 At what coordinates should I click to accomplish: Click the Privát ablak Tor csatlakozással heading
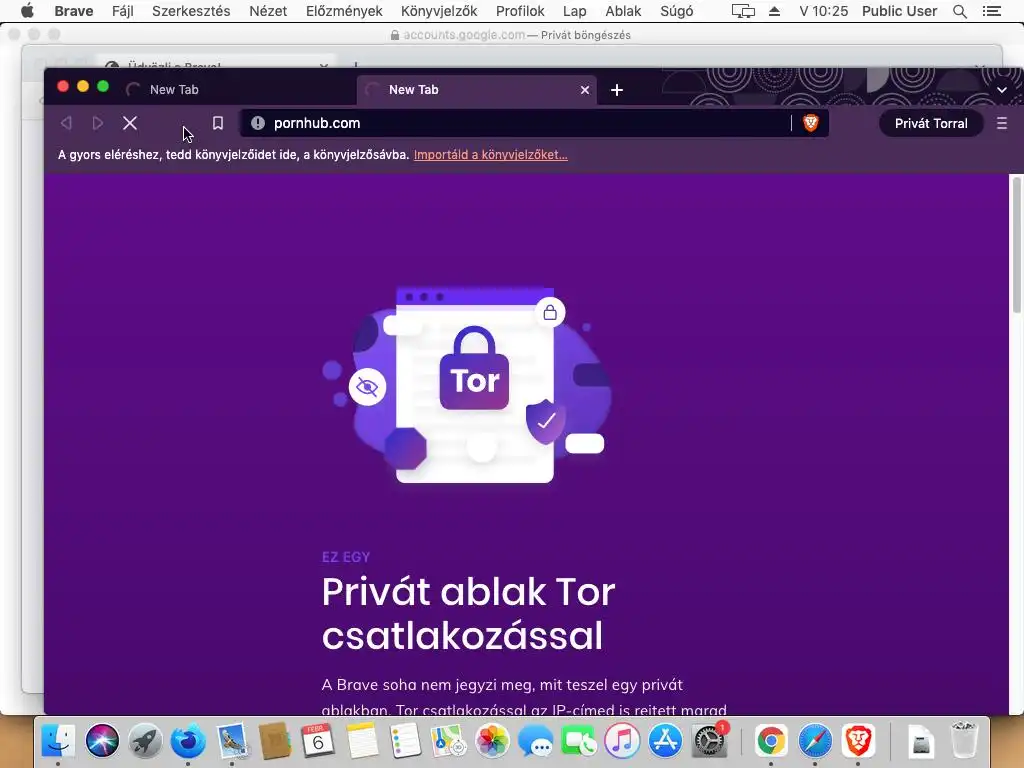tap(468, 613)
